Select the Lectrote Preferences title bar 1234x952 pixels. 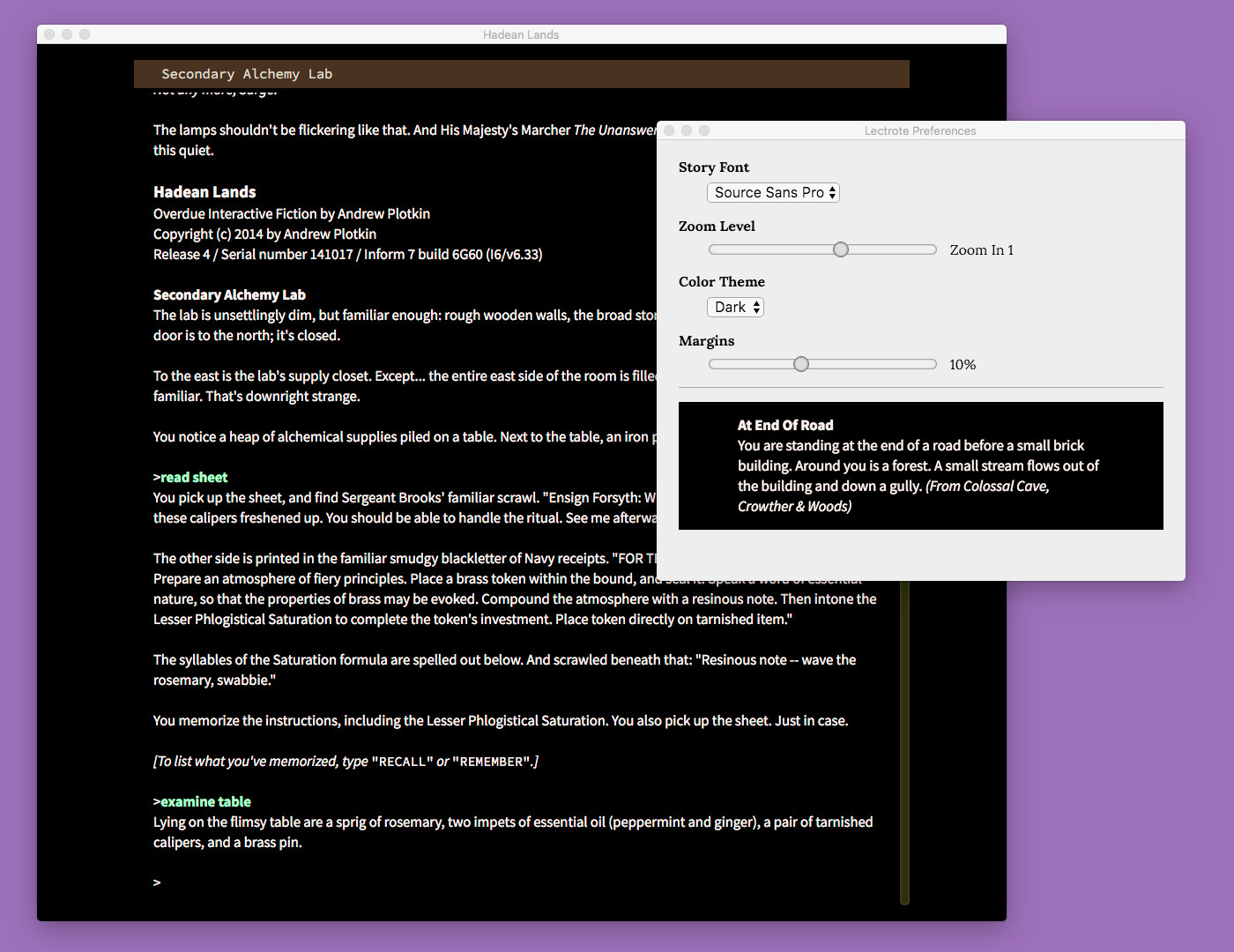[x=920, y=130]
